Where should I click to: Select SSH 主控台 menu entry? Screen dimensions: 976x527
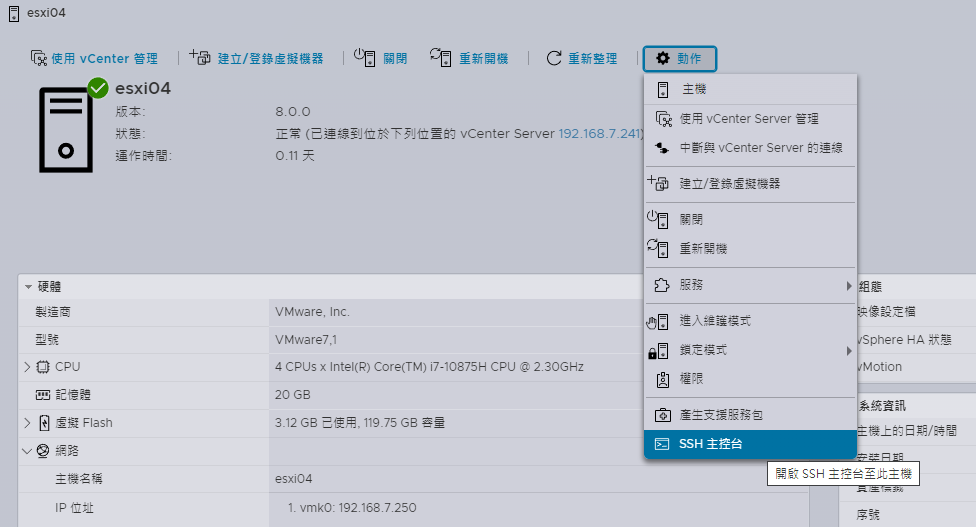point(750,444)
